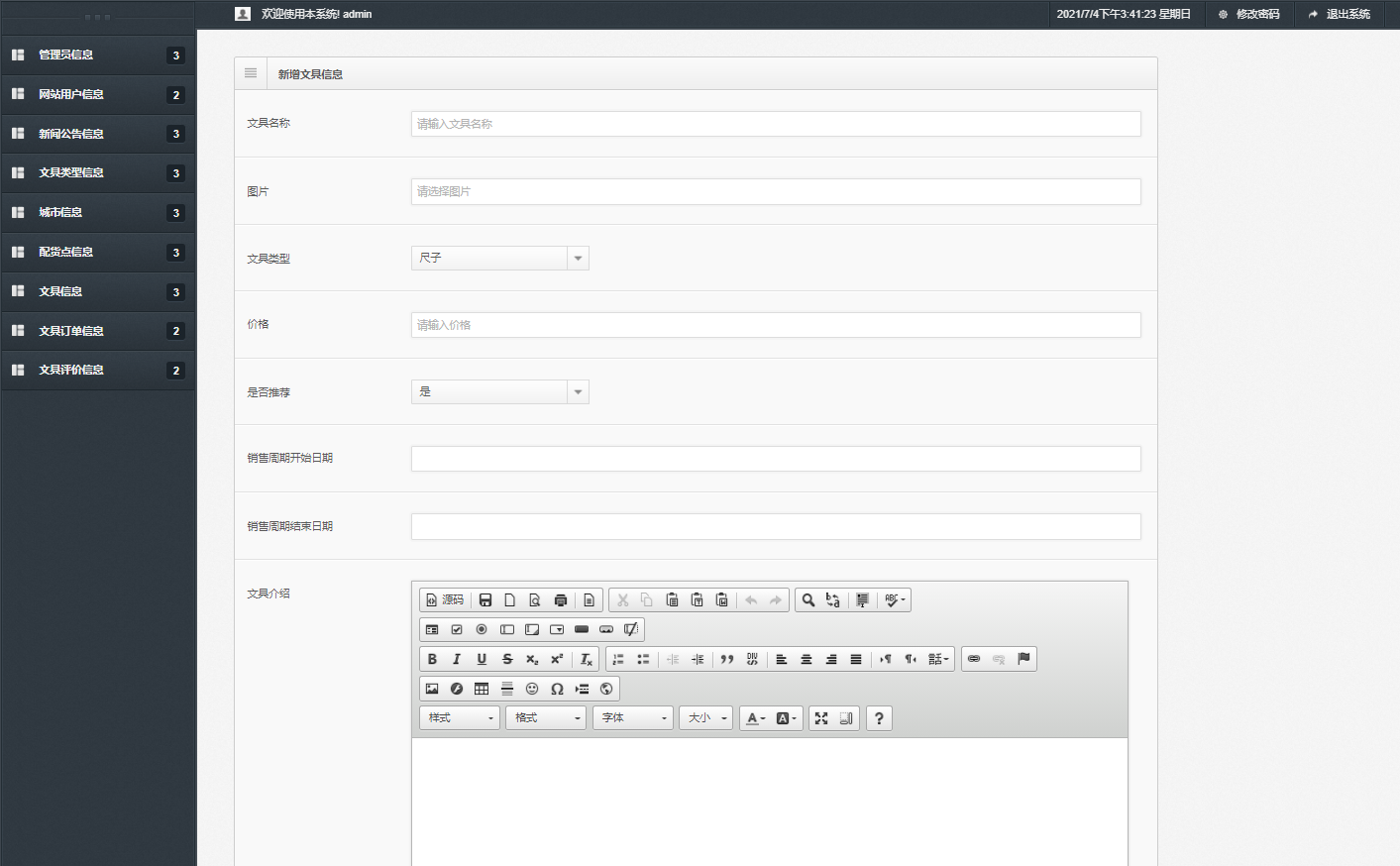The image size is (1400, 866).
Task: Insert a smiley emoticon
Action: 532,689
